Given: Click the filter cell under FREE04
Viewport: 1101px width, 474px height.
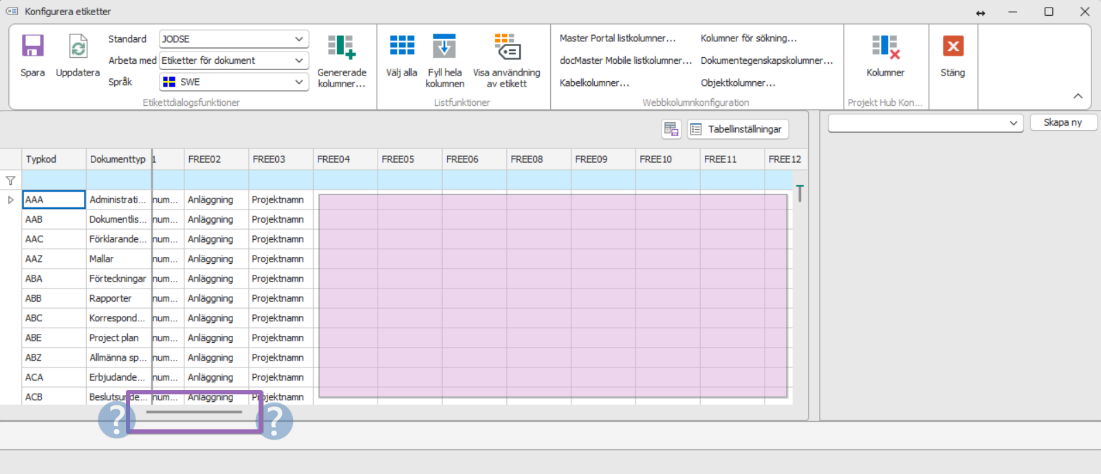Looking at the screenshot, I should (x=345, y=180).
